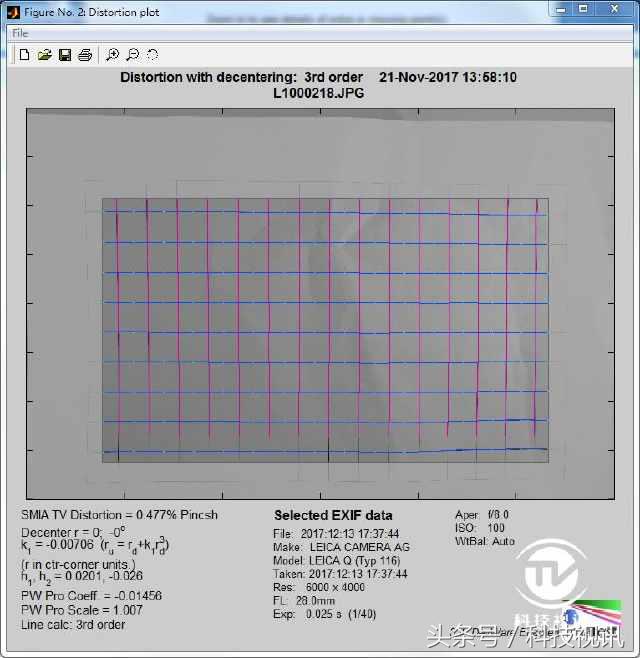Open the File menu
The image size is (640, 658).
click(20, 33)
